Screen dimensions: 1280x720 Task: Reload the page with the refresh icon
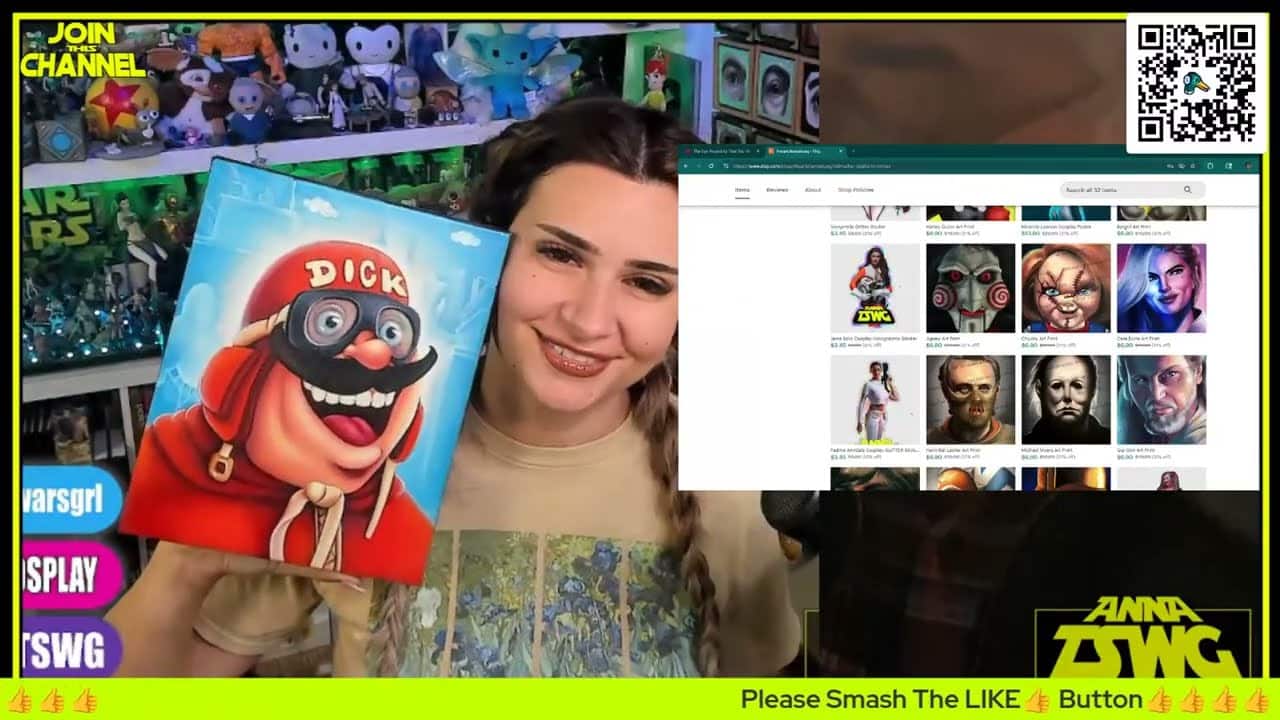pyautogui.click(x=711, y=166)
